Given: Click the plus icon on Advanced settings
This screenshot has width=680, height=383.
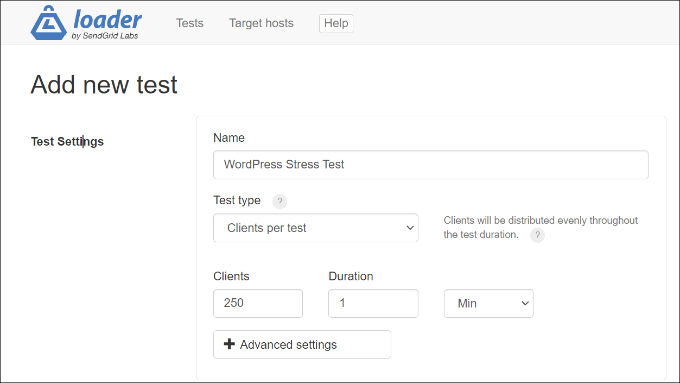Looking at the screenshot, I should 229,344.
